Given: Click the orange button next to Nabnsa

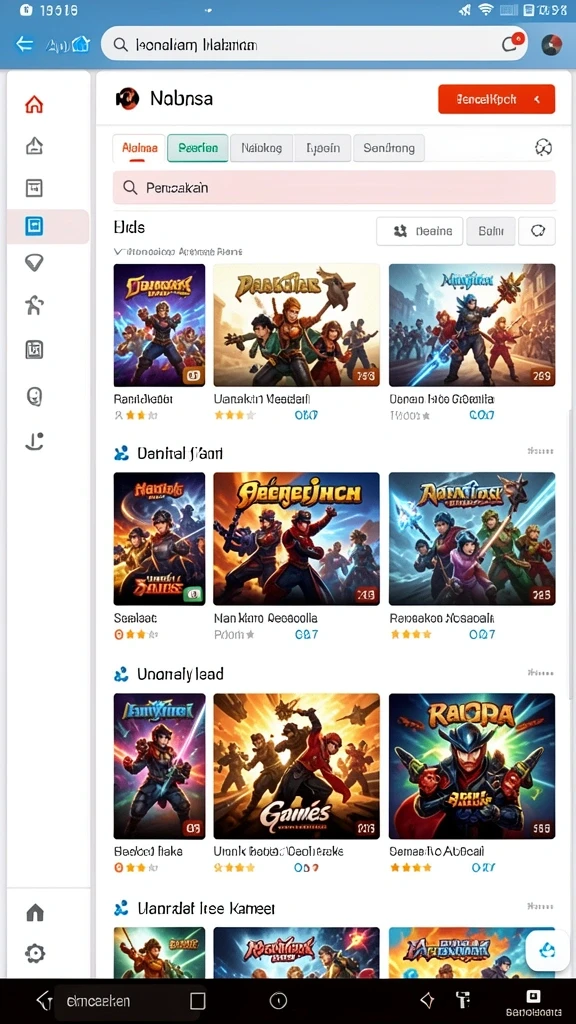Looking at the screenshot, I should coord(496,99).
